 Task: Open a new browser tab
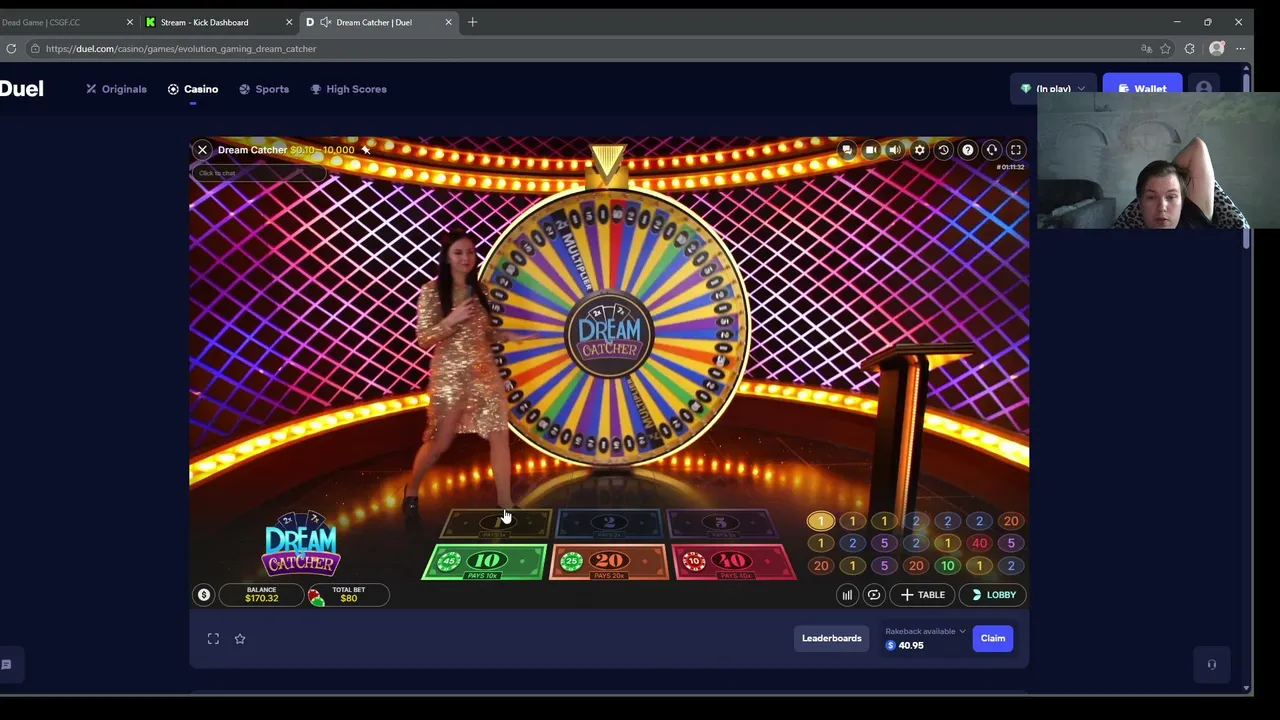(x=473, y=22)
